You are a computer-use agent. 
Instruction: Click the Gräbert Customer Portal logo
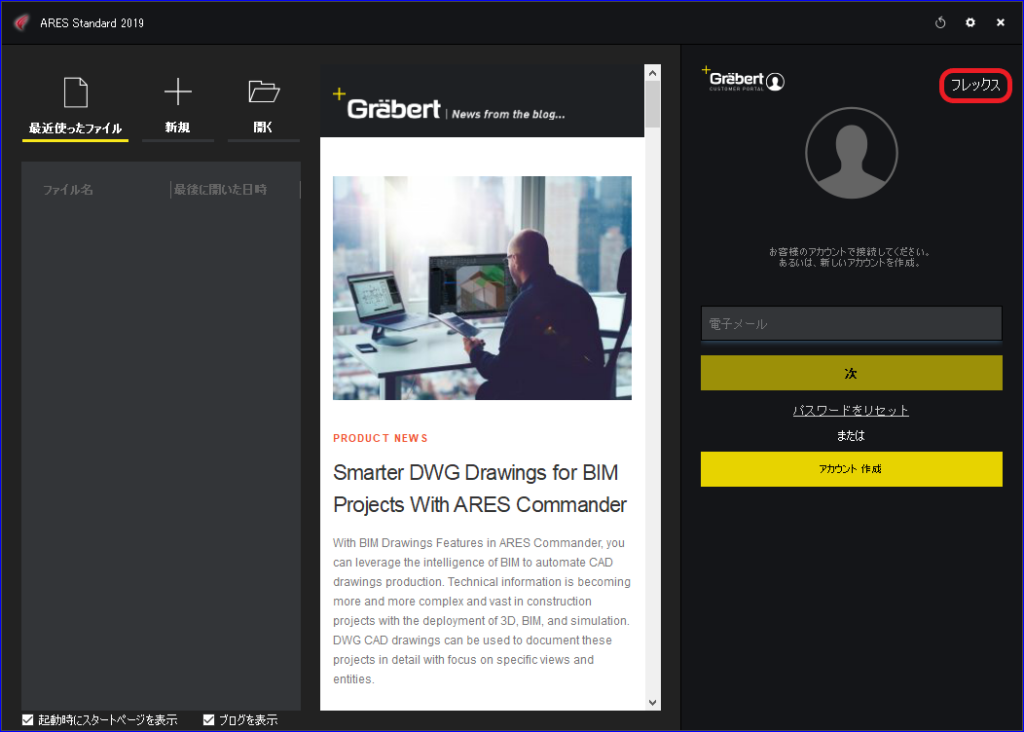point(743,80)
